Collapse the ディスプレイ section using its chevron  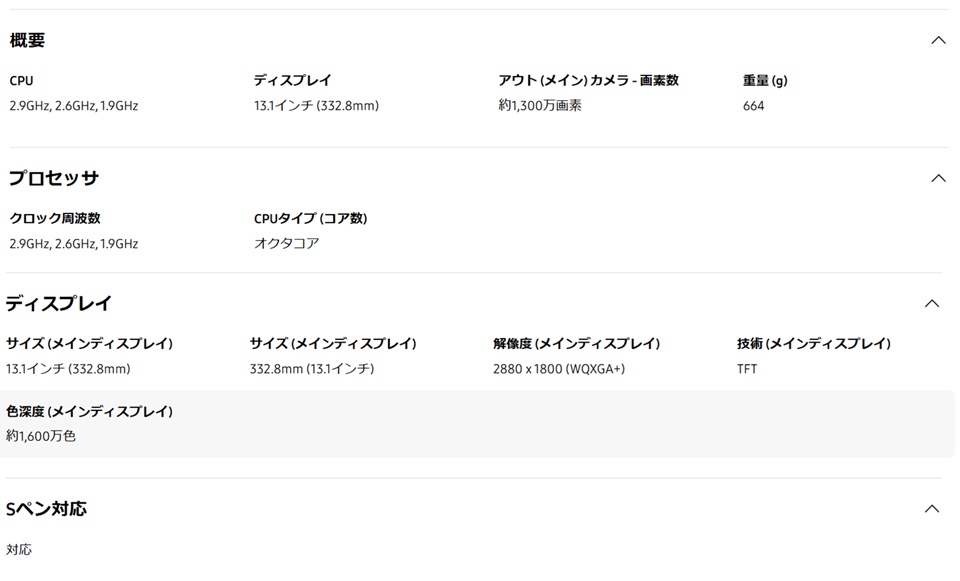coord(932,304)
